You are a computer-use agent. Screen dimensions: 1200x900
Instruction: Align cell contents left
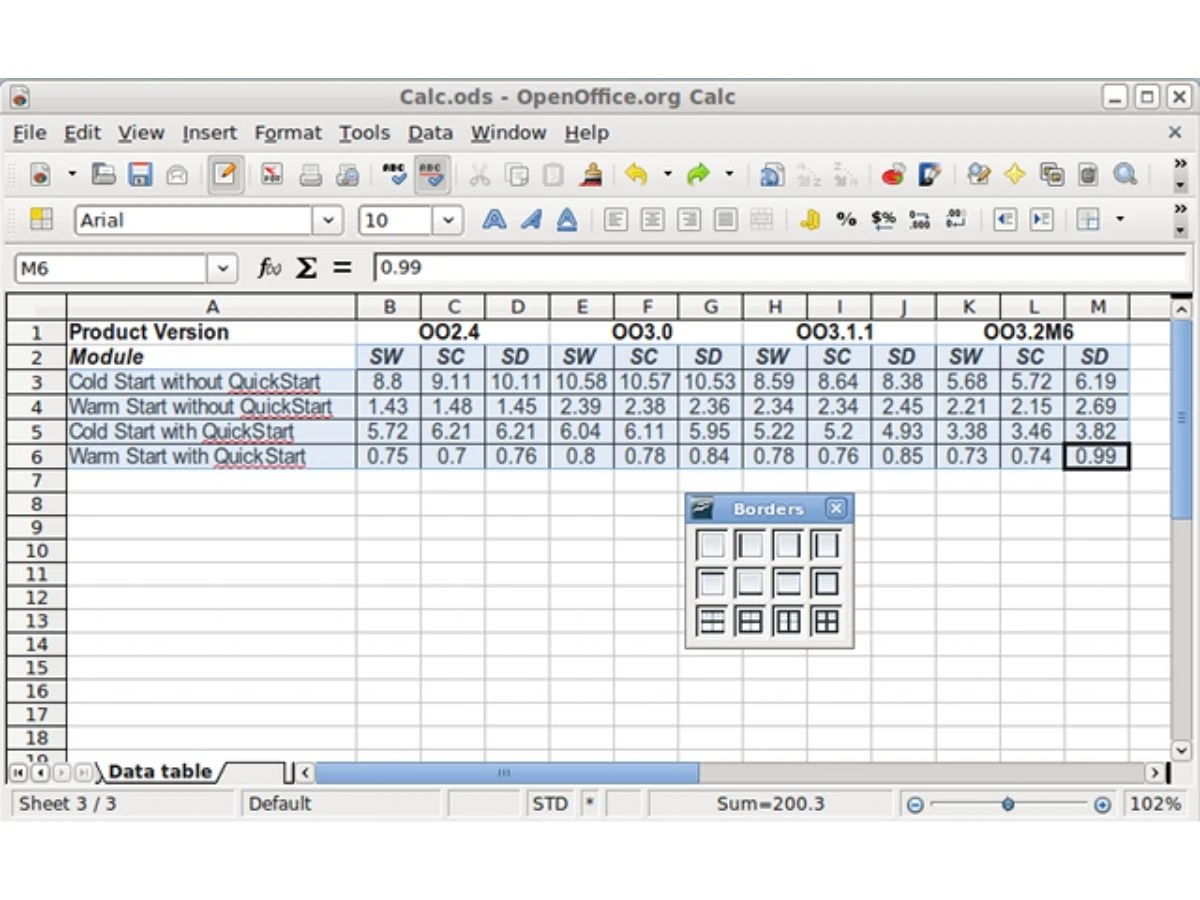click(616, 220)
